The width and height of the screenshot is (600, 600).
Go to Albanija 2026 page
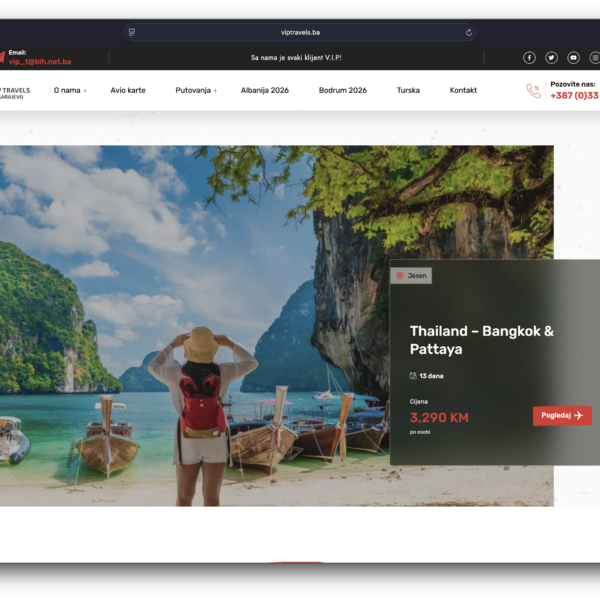(265, 90)
